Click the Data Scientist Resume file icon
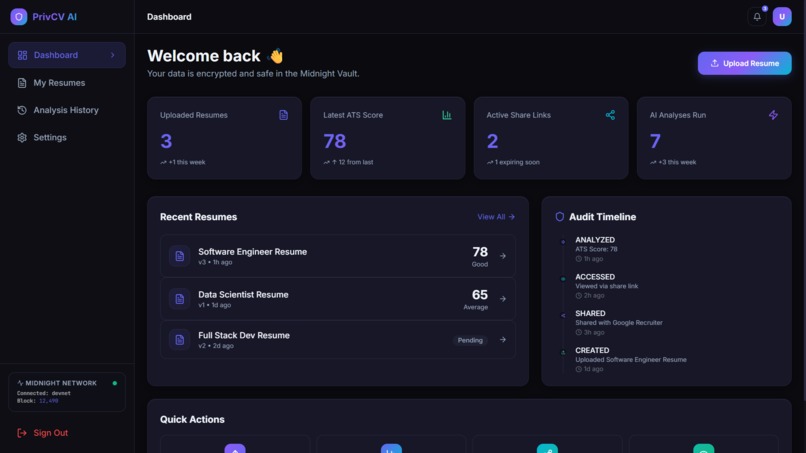 click(179, 299)
